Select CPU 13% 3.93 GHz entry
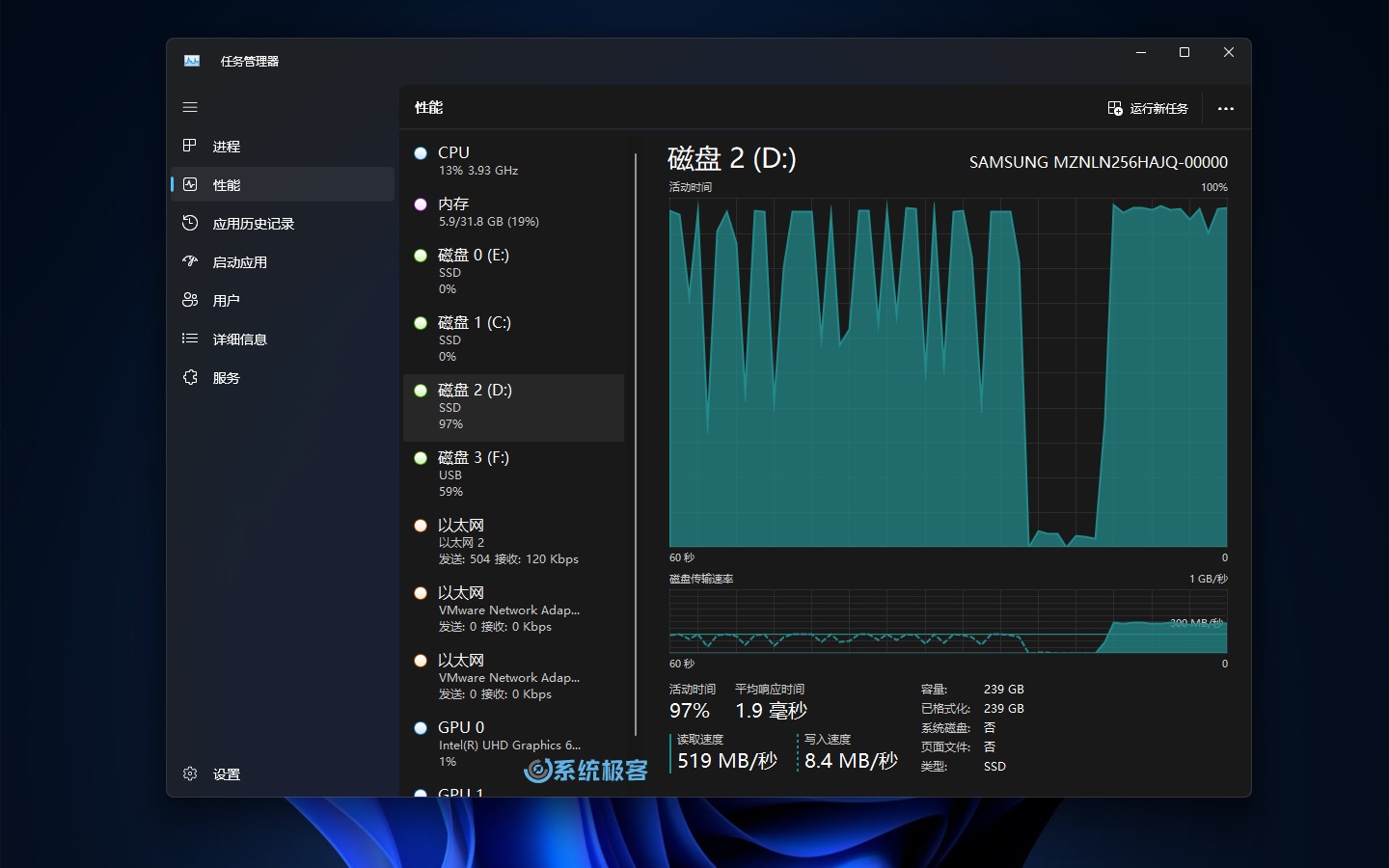 (x=513, y=160)
